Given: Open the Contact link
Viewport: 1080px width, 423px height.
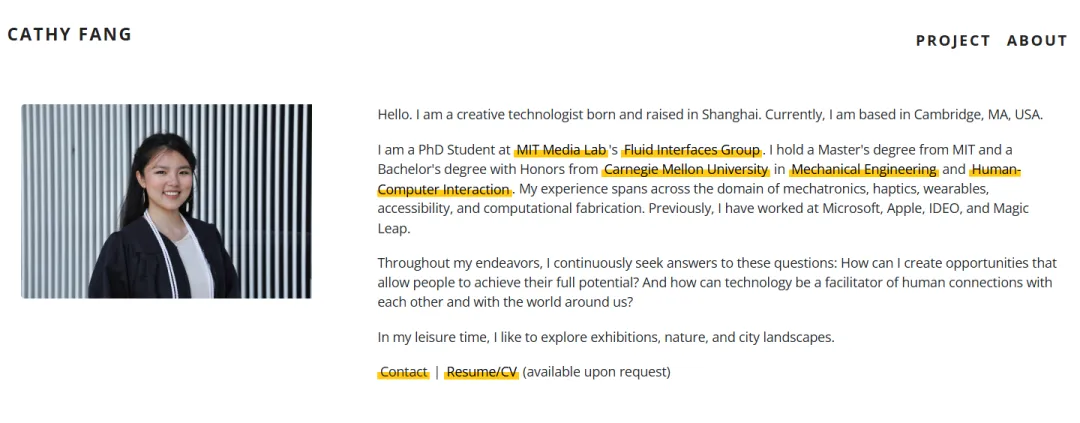Looking at the screenshot, I should coord(403,373).
